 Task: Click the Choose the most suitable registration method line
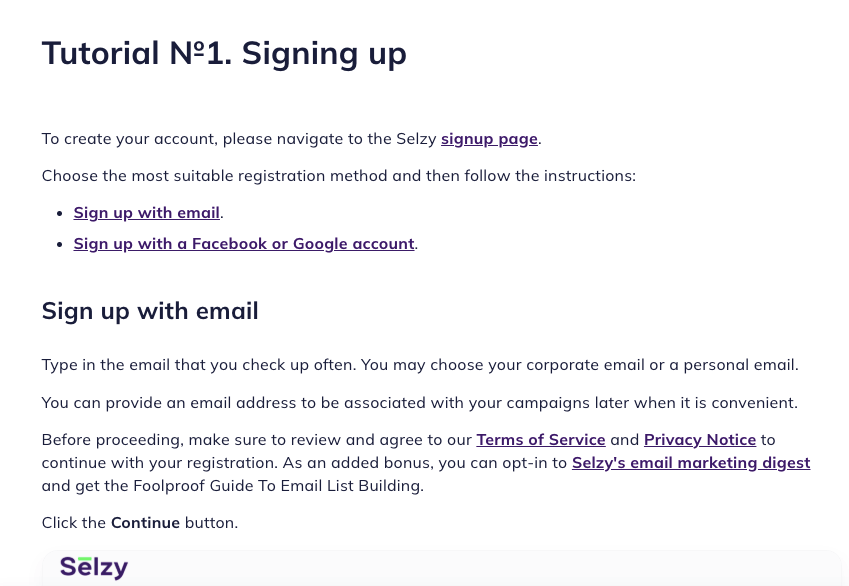(x=339, y=176)
